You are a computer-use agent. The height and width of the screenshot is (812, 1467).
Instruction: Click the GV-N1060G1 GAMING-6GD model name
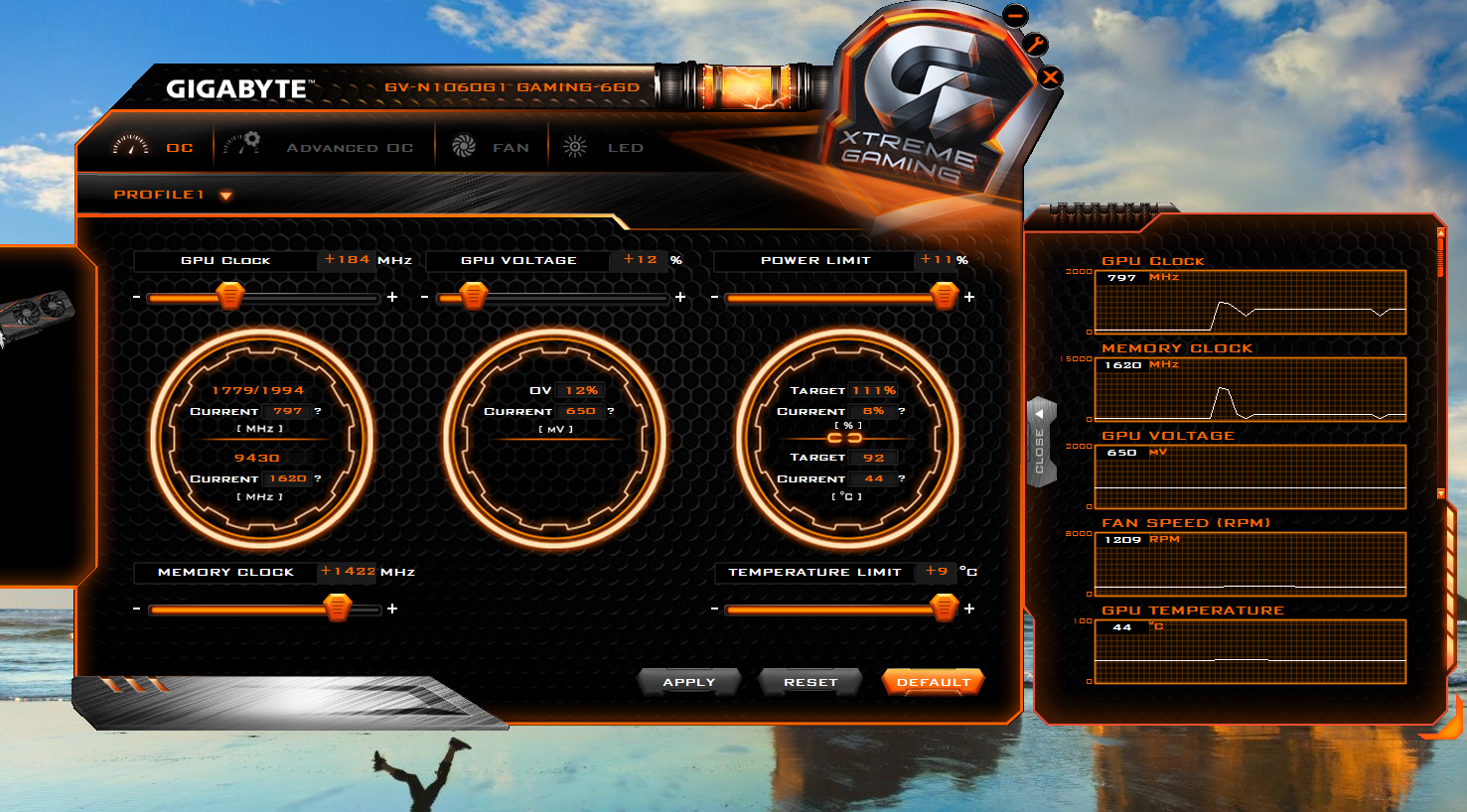pos(513,87)
